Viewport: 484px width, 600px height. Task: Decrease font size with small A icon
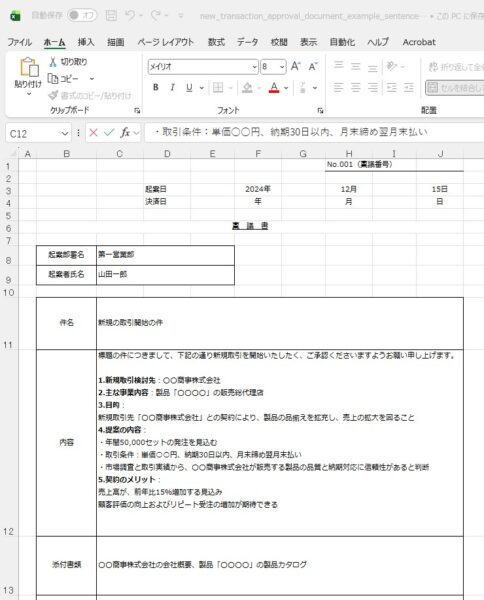[313, 67]
